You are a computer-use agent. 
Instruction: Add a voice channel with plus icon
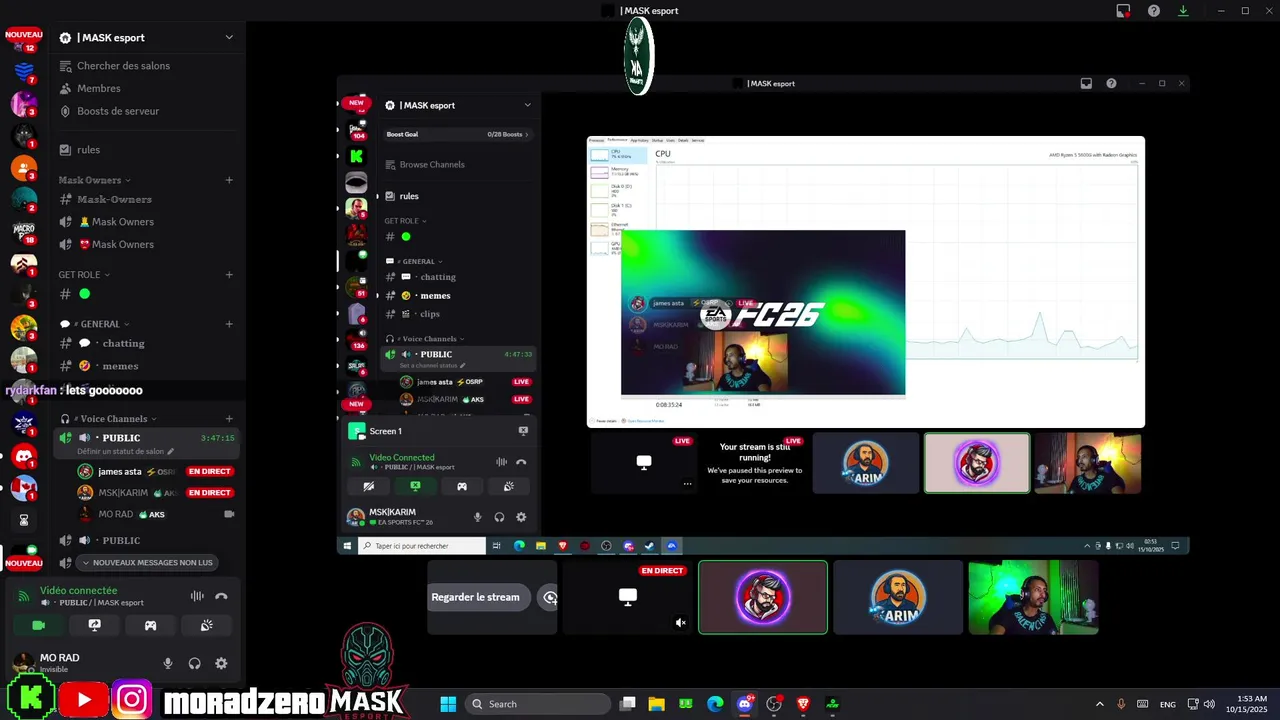pyautogui.click(x=229, y=419)
